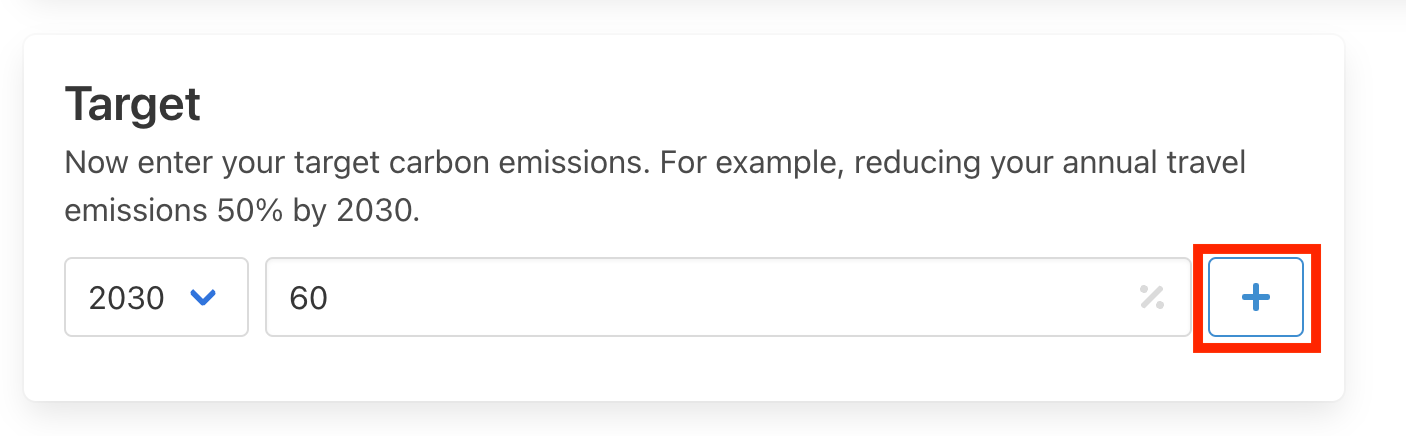The image size is (1406, 436).
Task: Select the 2030 year value
Action: point(127,298)
